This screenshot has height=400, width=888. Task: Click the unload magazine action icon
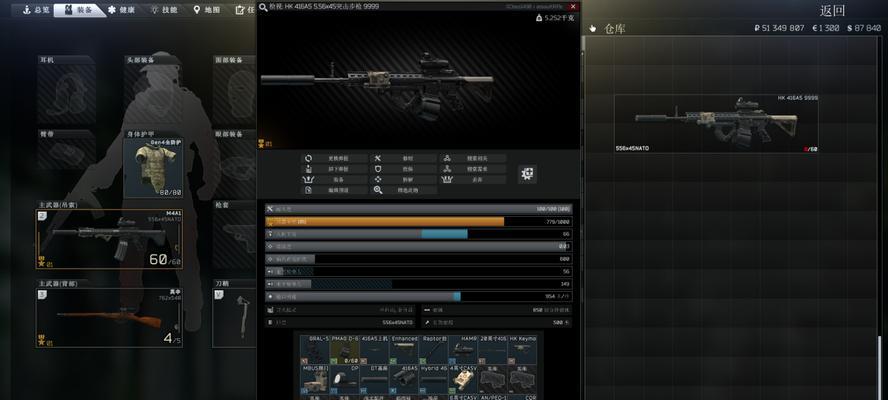tap(309, 169)
